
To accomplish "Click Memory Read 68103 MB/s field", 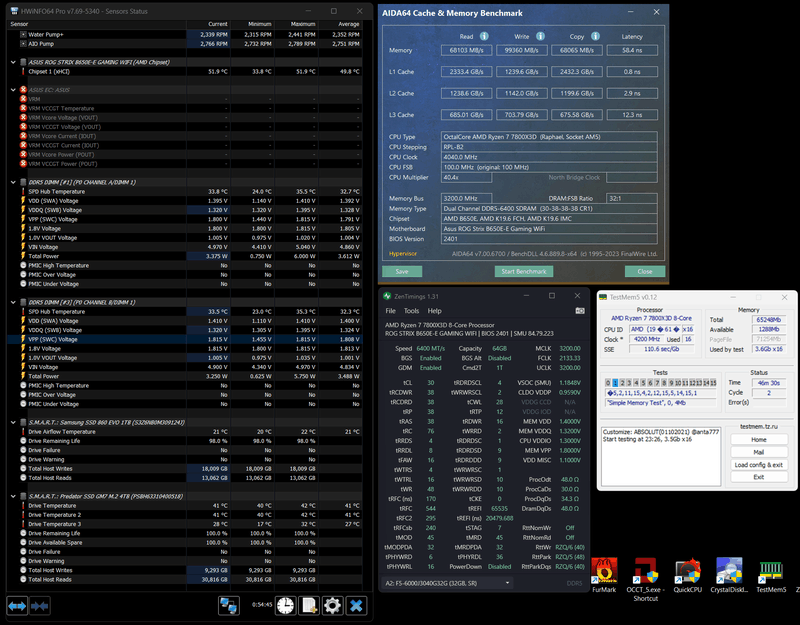I will coord(466,50).
